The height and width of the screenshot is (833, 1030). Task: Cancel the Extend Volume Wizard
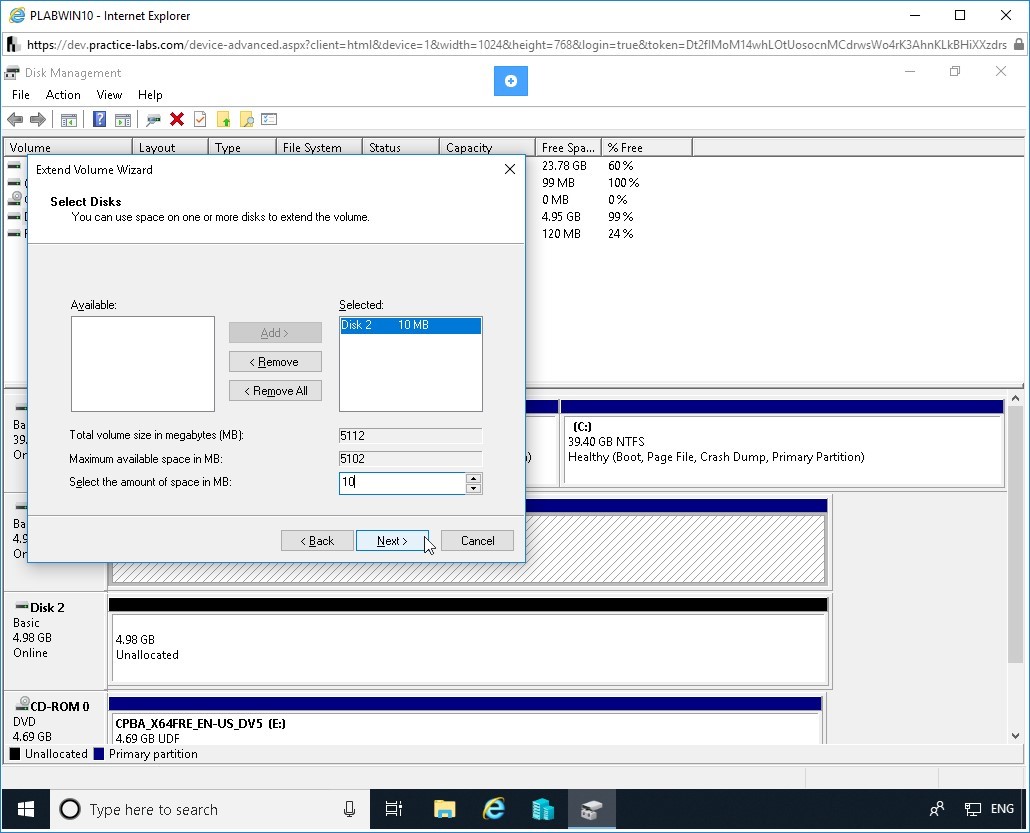[x=478, y=541]
